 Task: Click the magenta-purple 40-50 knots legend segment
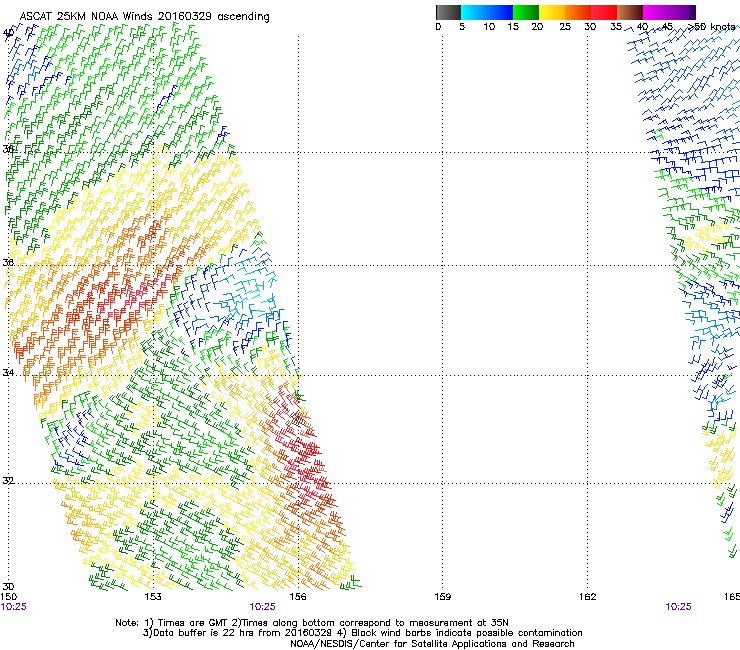pos(669,12)
